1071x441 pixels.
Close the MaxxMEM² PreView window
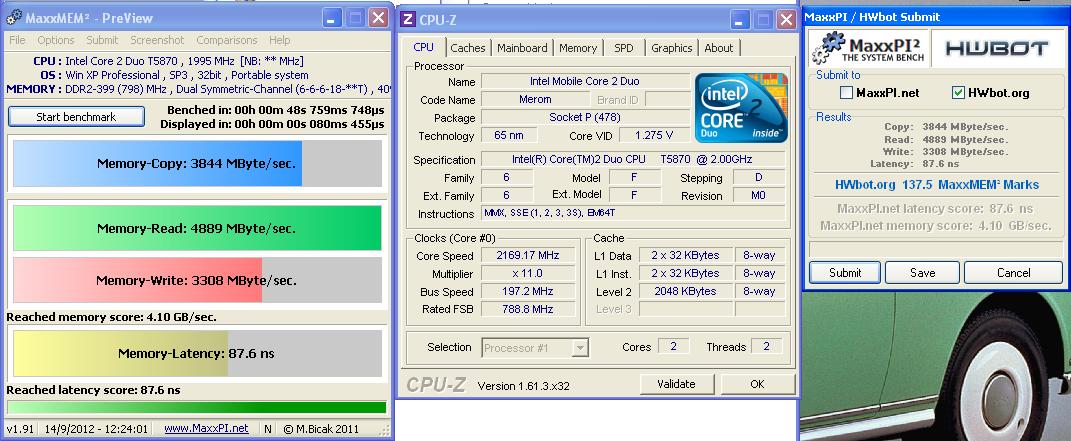pyautogui.click(x=378, y=18)
